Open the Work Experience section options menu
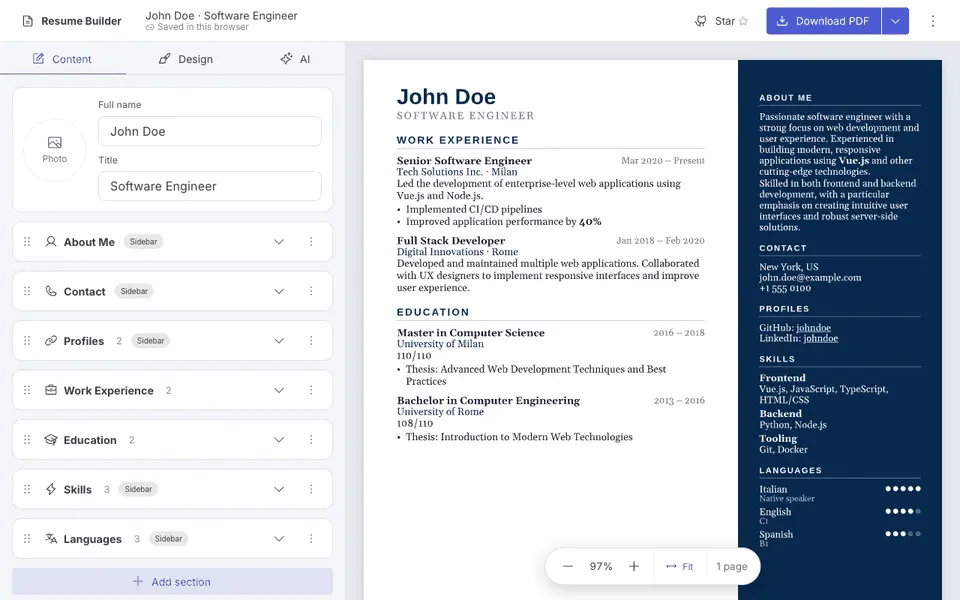This screenshot has width=960, height=600. tap(311, 391)
